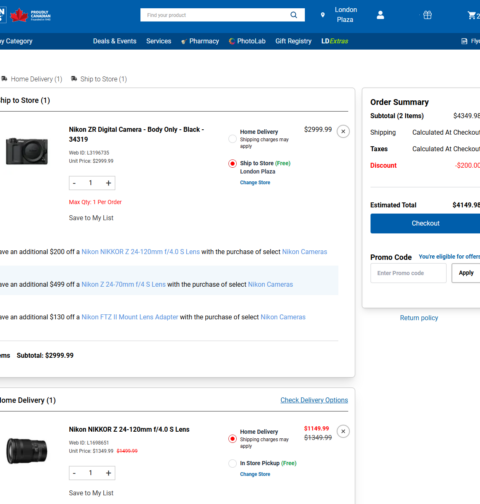Open the Services menu
This screenshot has width=480, height=504.
(159, 41)
